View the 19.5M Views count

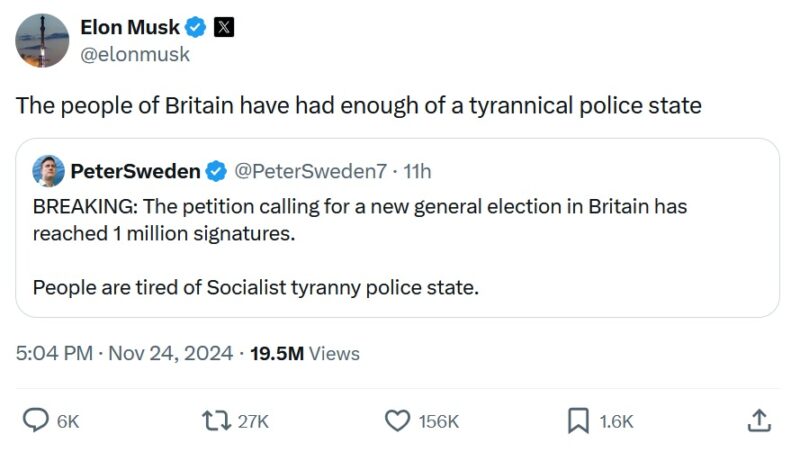[303, 353]
